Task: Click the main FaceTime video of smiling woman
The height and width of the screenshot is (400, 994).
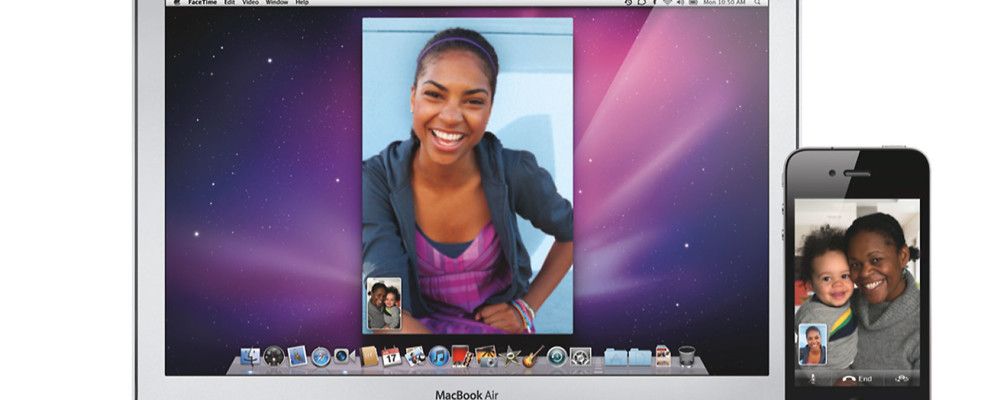Action: click(468, 175)
